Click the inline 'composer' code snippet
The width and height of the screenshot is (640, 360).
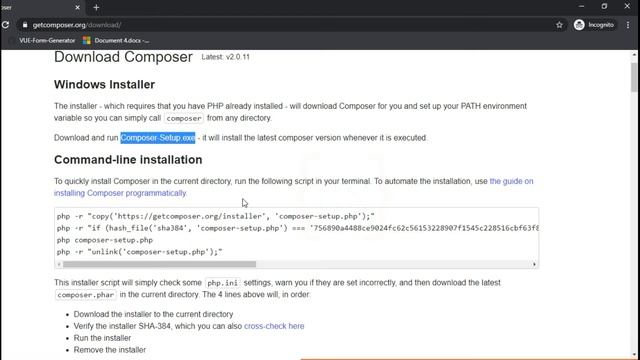pyautogui.click(x=184, y=118)
